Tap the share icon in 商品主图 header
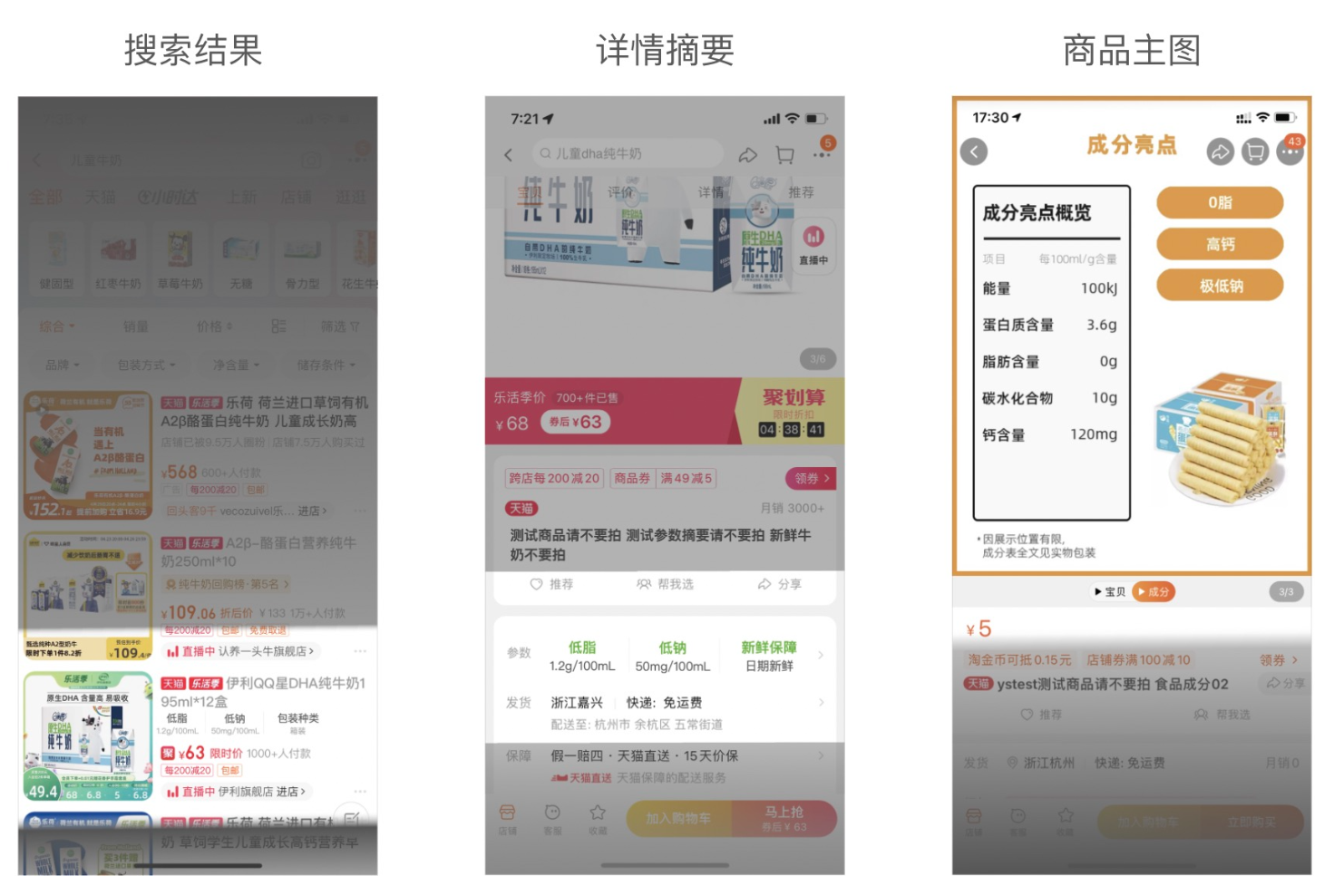 point(1221,151)
